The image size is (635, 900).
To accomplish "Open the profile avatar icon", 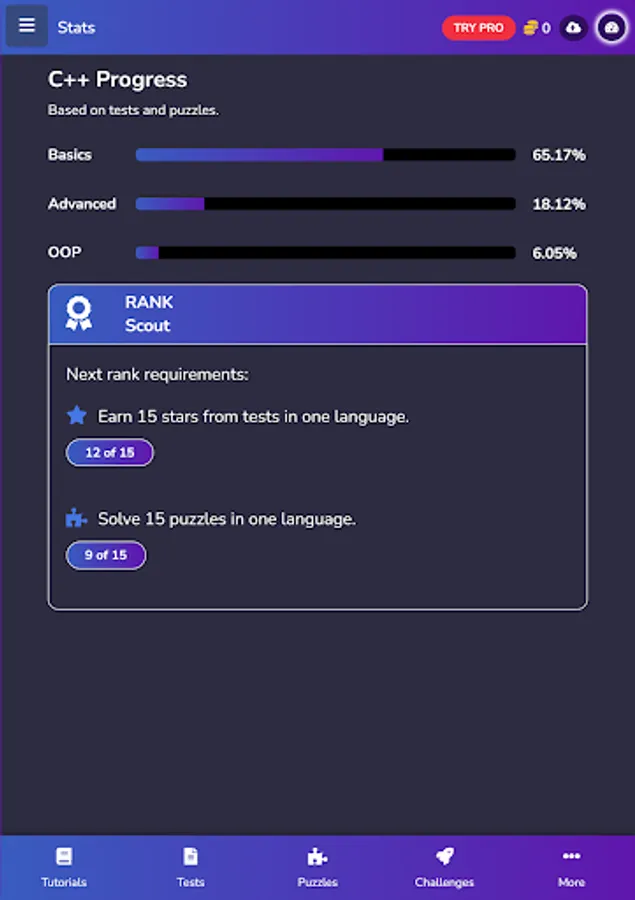I will (x=612, y=28).
